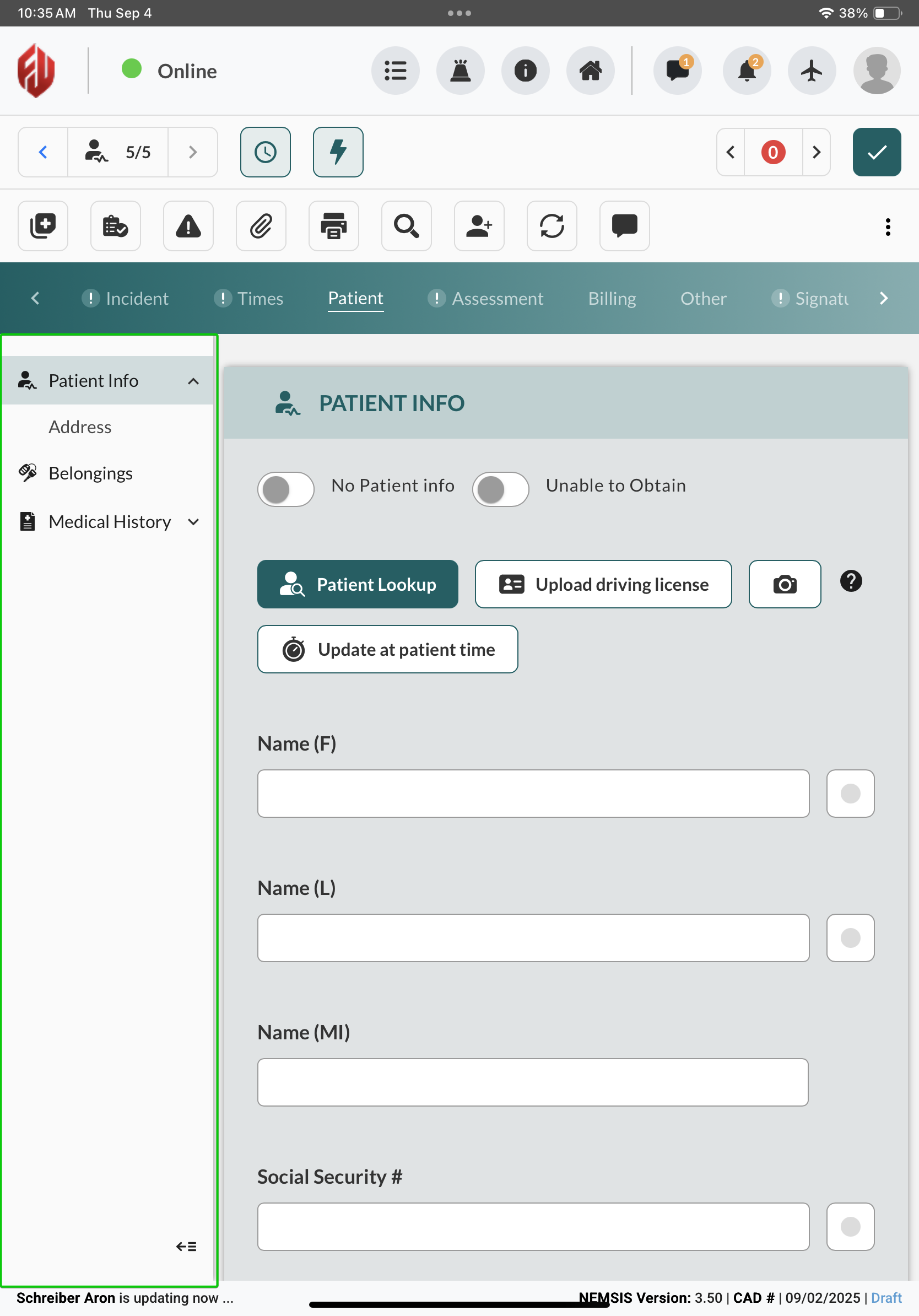Image resolution: width=919 pixels, height=1316 pixels.
Task: Toggle Unable to Obtain switch
Action: pos(500,489)
